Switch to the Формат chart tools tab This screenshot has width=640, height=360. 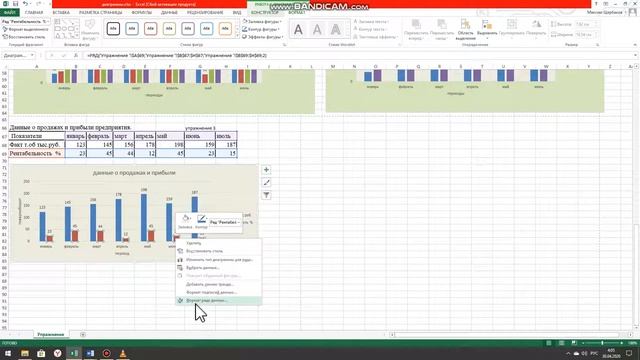coord(297,13)
